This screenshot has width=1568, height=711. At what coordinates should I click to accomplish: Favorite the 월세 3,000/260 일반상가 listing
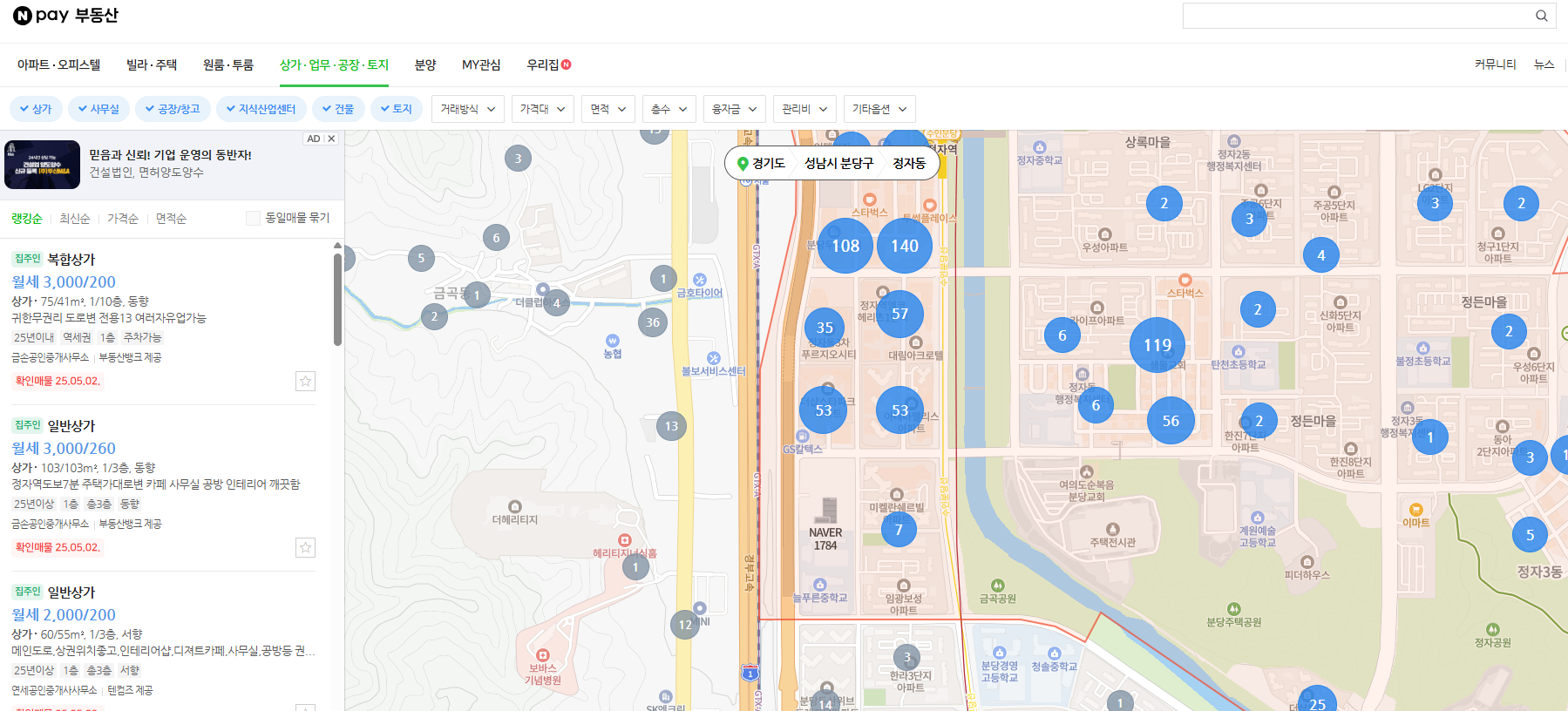click(305, 547)
